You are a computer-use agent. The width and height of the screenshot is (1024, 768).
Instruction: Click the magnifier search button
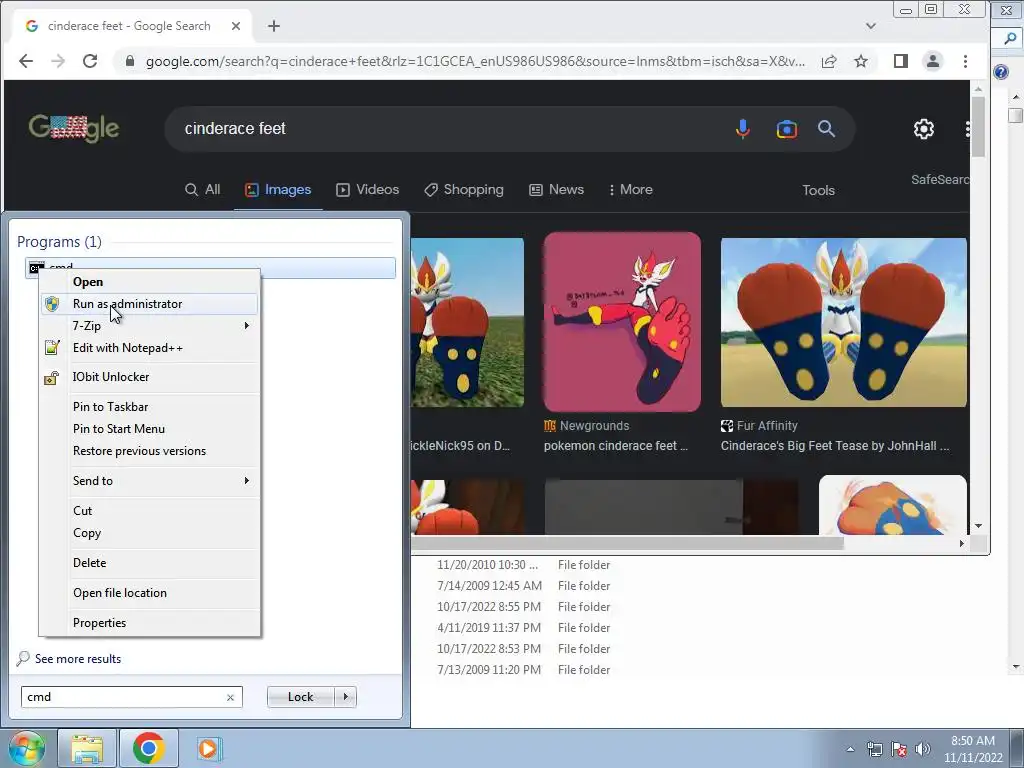(826, 129)
